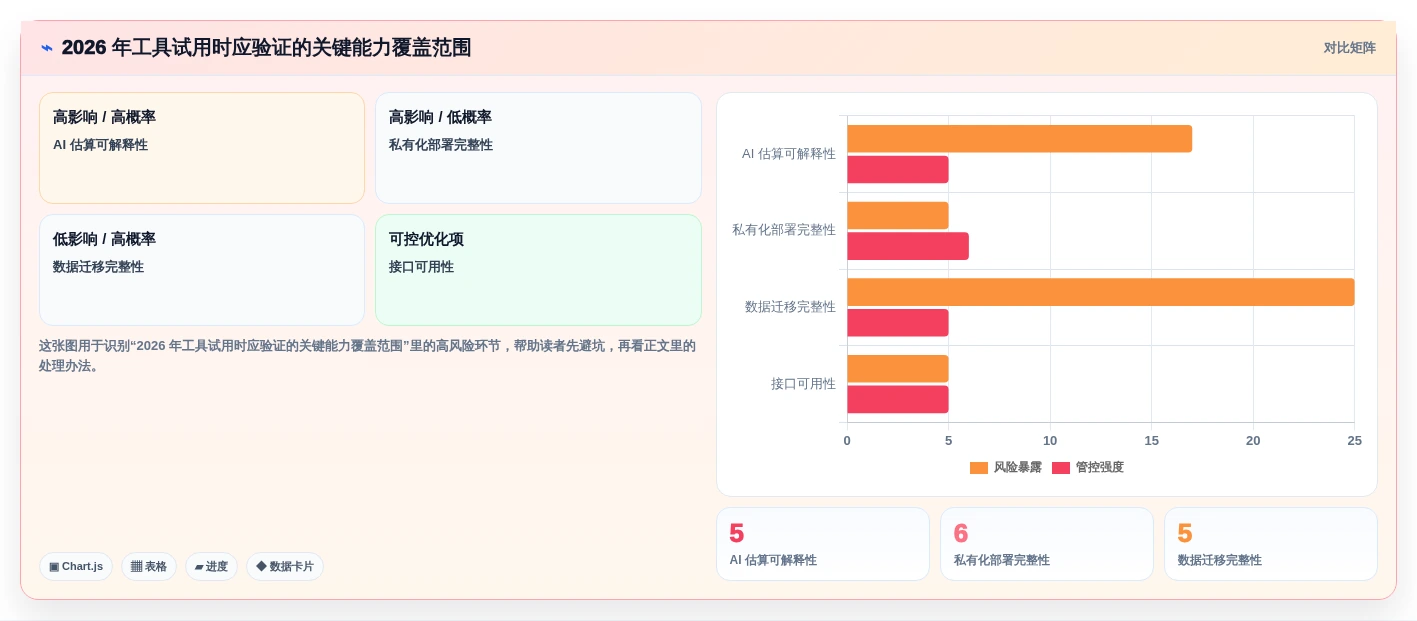Click the red bar for 私有化部署完整性
The image size is (1417, 621).
(x=908, y=246)
